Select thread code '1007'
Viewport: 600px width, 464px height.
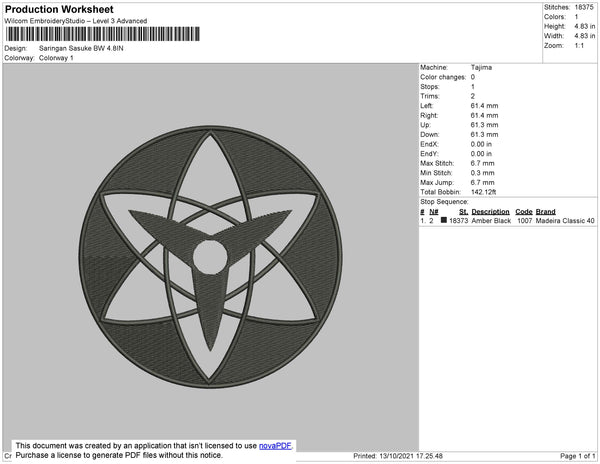525,221
